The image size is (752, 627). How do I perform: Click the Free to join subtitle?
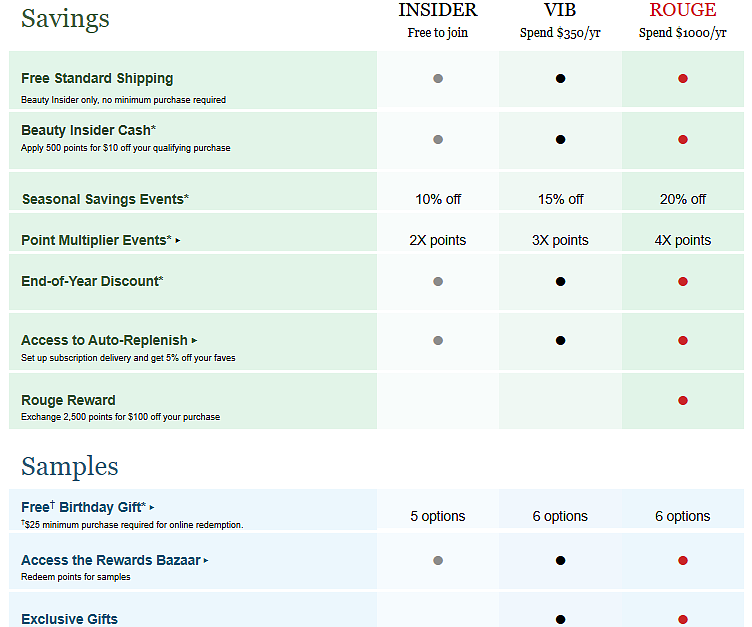pos(438,33)
